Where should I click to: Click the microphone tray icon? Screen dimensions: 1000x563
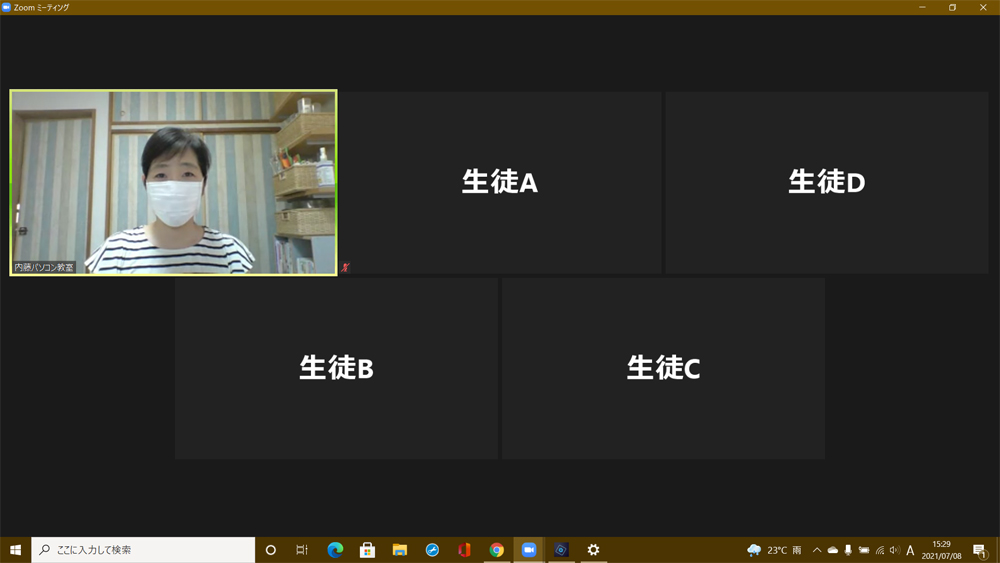click(x=848, y=550)
